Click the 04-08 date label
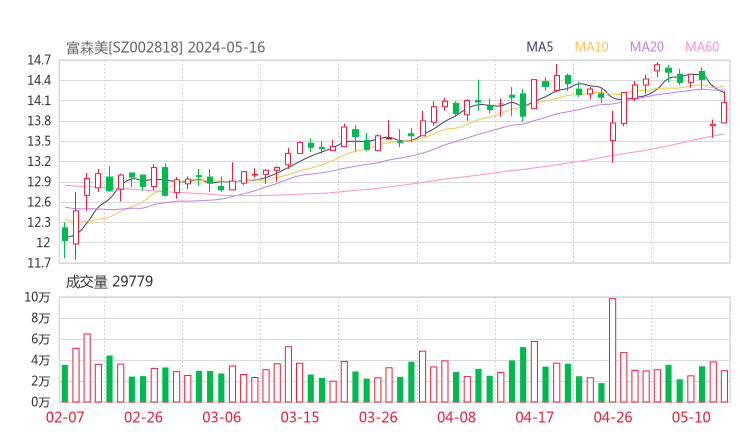 coord(456,417)
